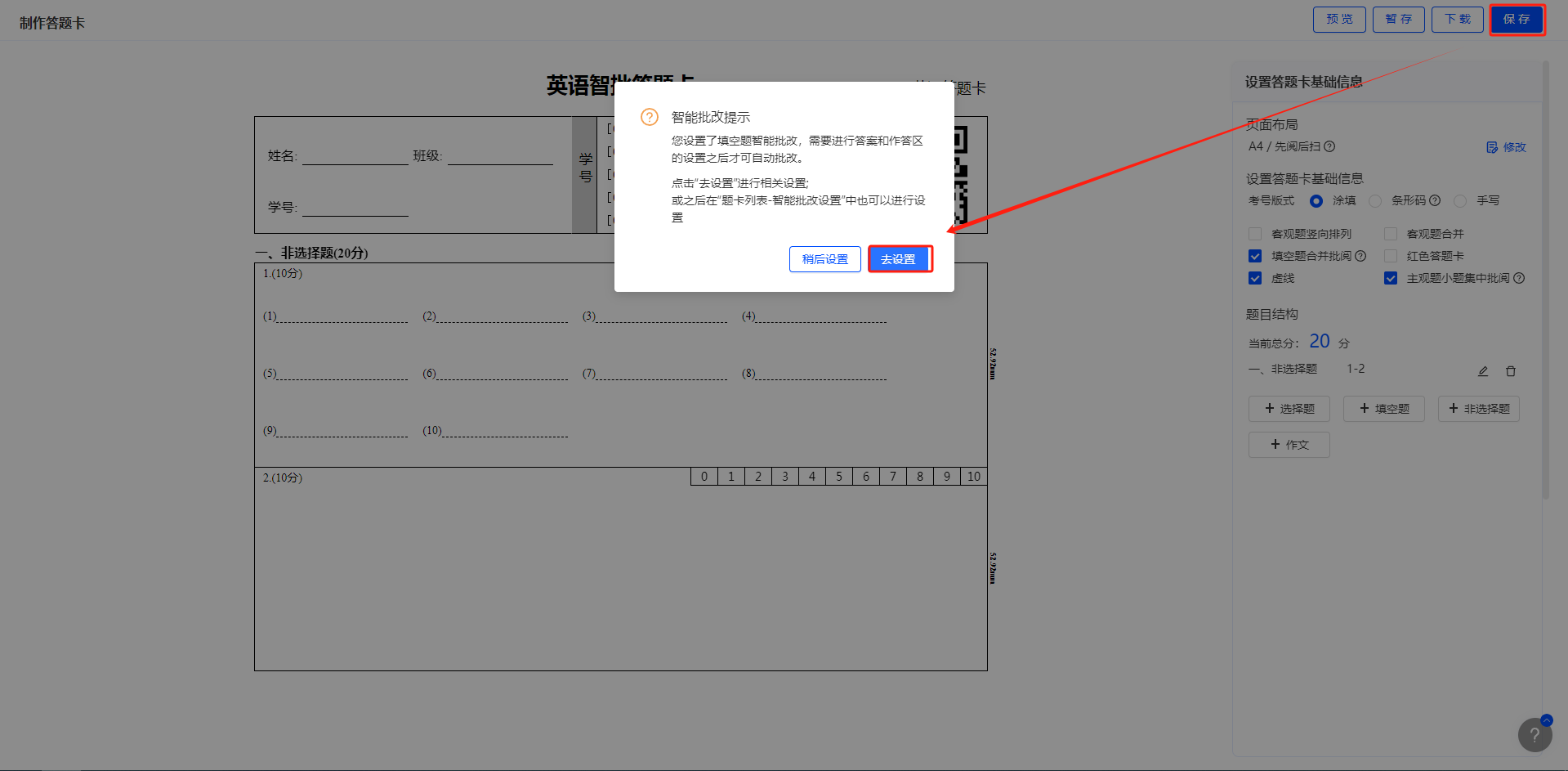Click the 保存 button at top right

(x=1517, y=20)
